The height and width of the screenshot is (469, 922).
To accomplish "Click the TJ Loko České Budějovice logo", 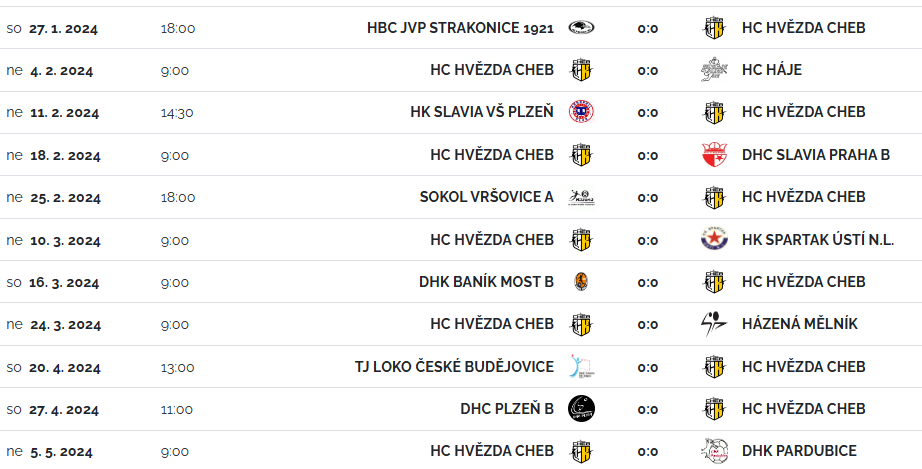I will (x=581, y=366).
